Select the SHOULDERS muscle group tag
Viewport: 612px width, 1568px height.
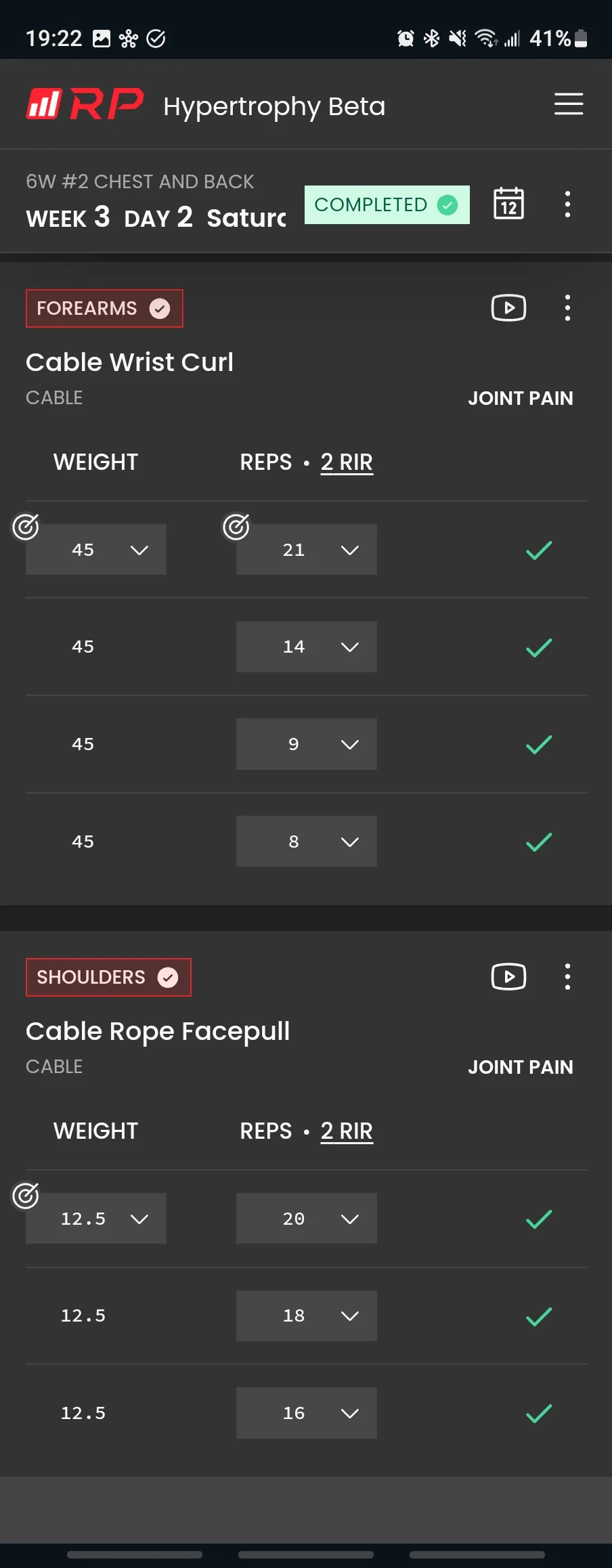pyautogui.click(x=108, y=977)
